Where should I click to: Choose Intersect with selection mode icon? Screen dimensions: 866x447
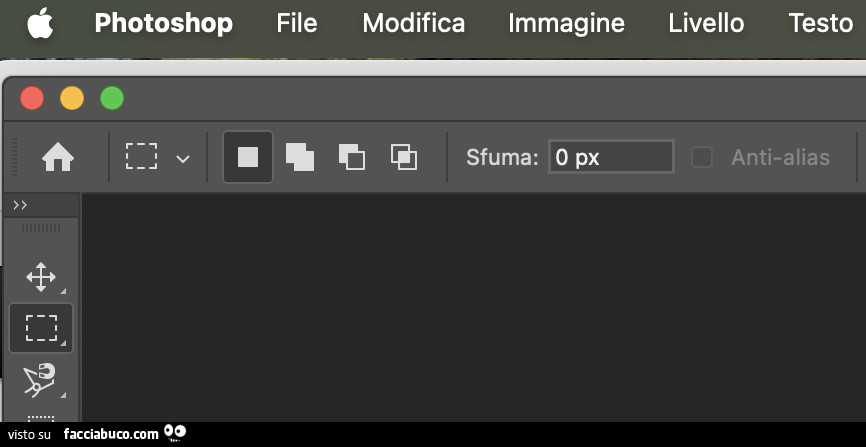pyautogui.click(x=404, y=157)
